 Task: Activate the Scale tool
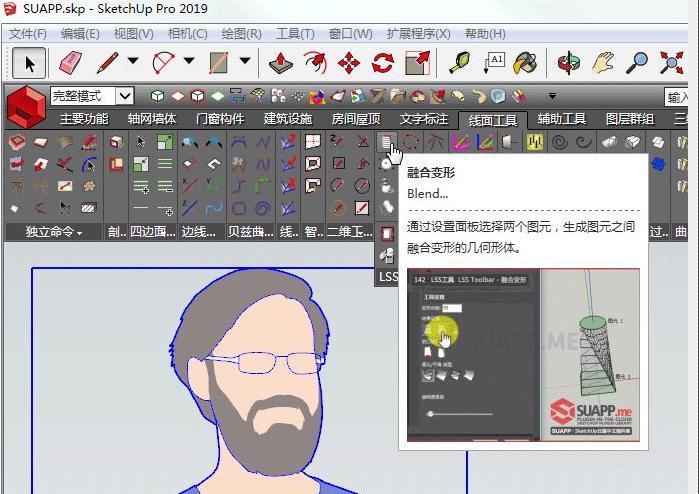pos(417,63)
